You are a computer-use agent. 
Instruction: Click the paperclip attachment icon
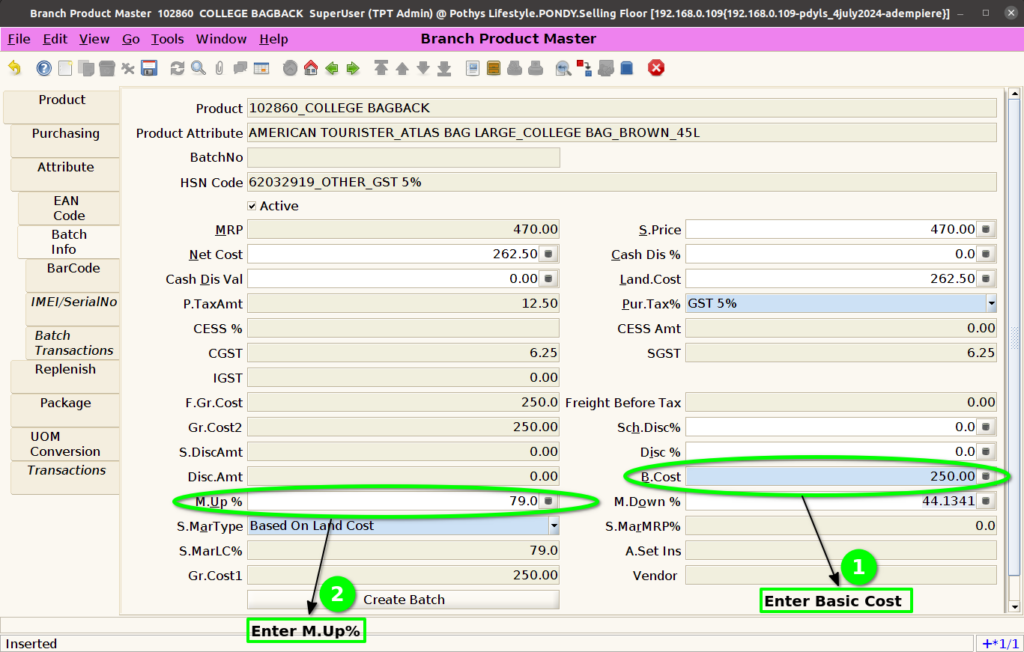point(219,68)
